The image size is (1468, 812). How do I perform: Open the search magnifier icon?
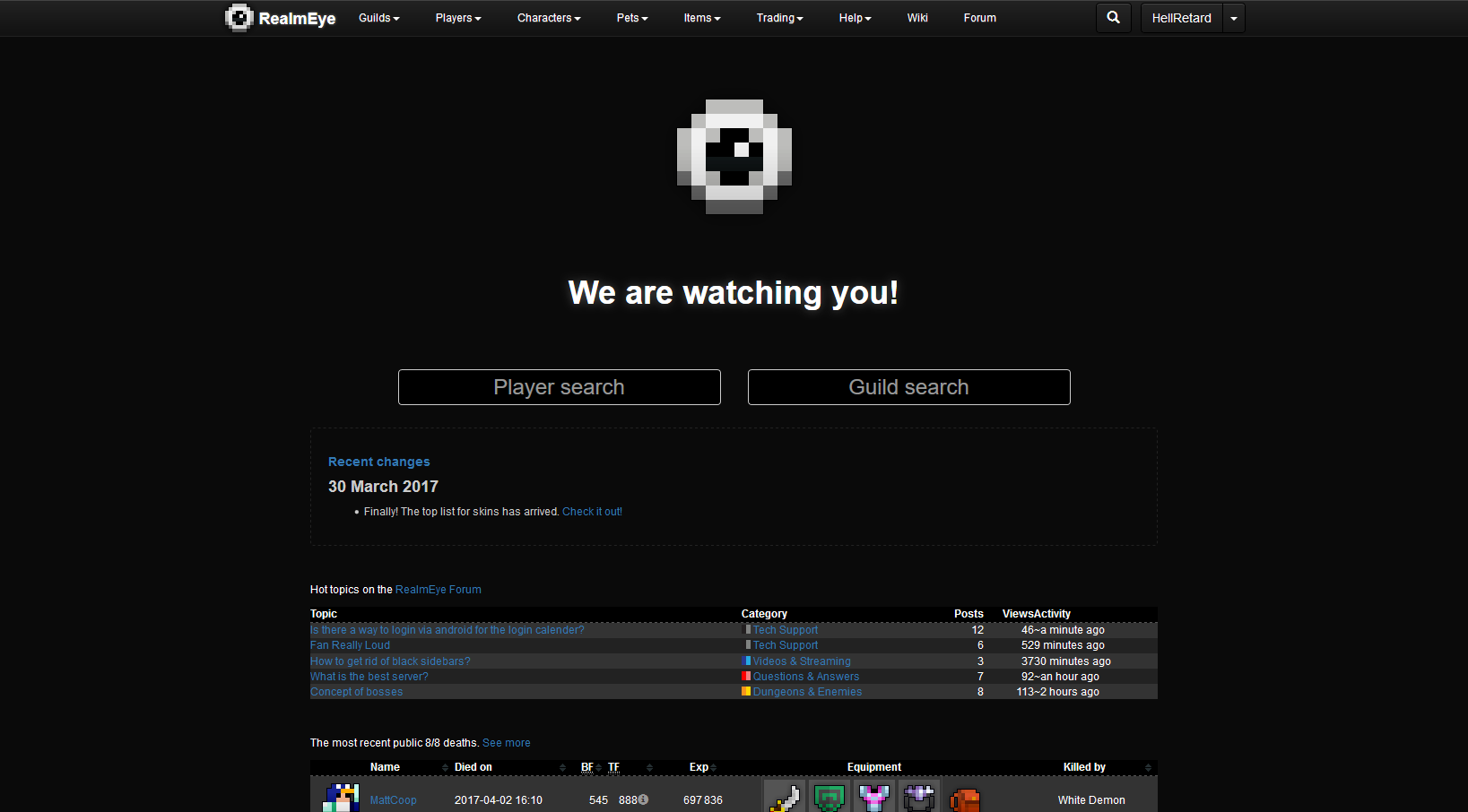(x=1113, y=18)
